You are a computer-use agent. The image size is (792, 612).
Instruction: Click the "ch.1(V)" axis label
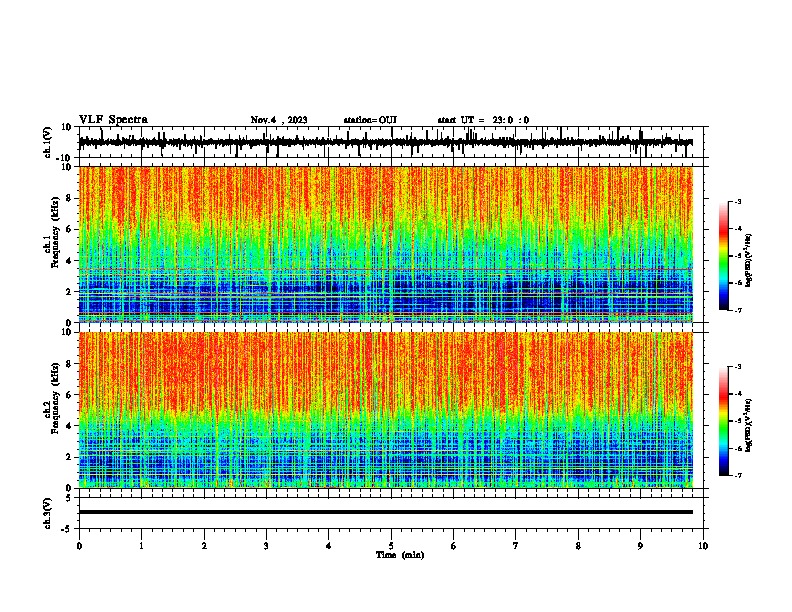tap(48, 142)
